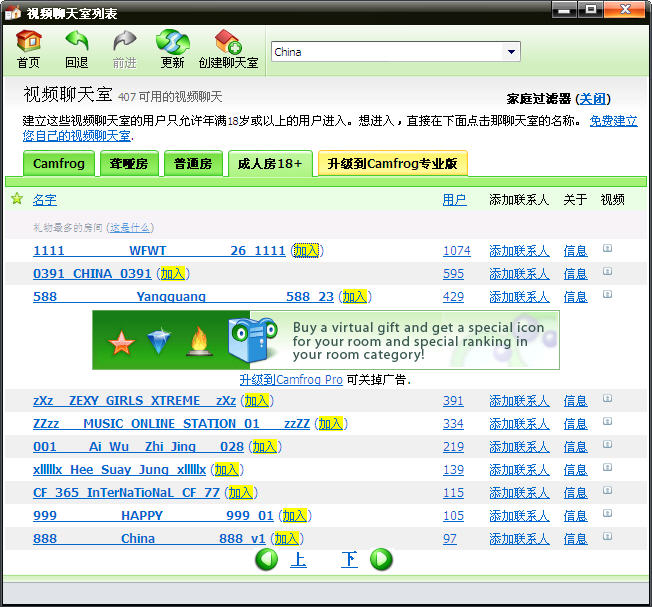Viewport: 652px width, 607px height.
Task: Click user count 595
Action: point(453,274)
